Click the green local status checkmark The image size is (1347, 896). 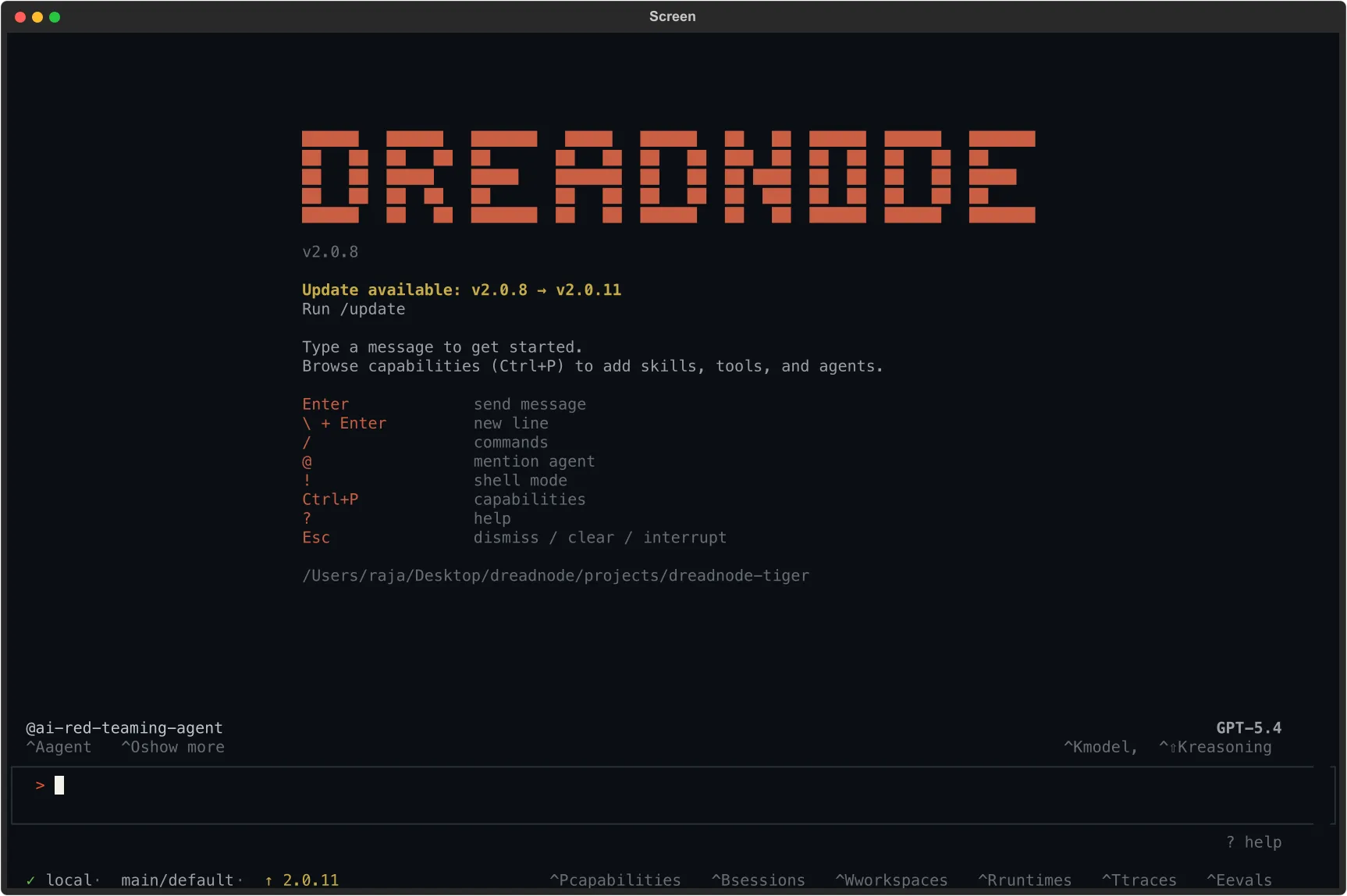click(x=31, y=880)
